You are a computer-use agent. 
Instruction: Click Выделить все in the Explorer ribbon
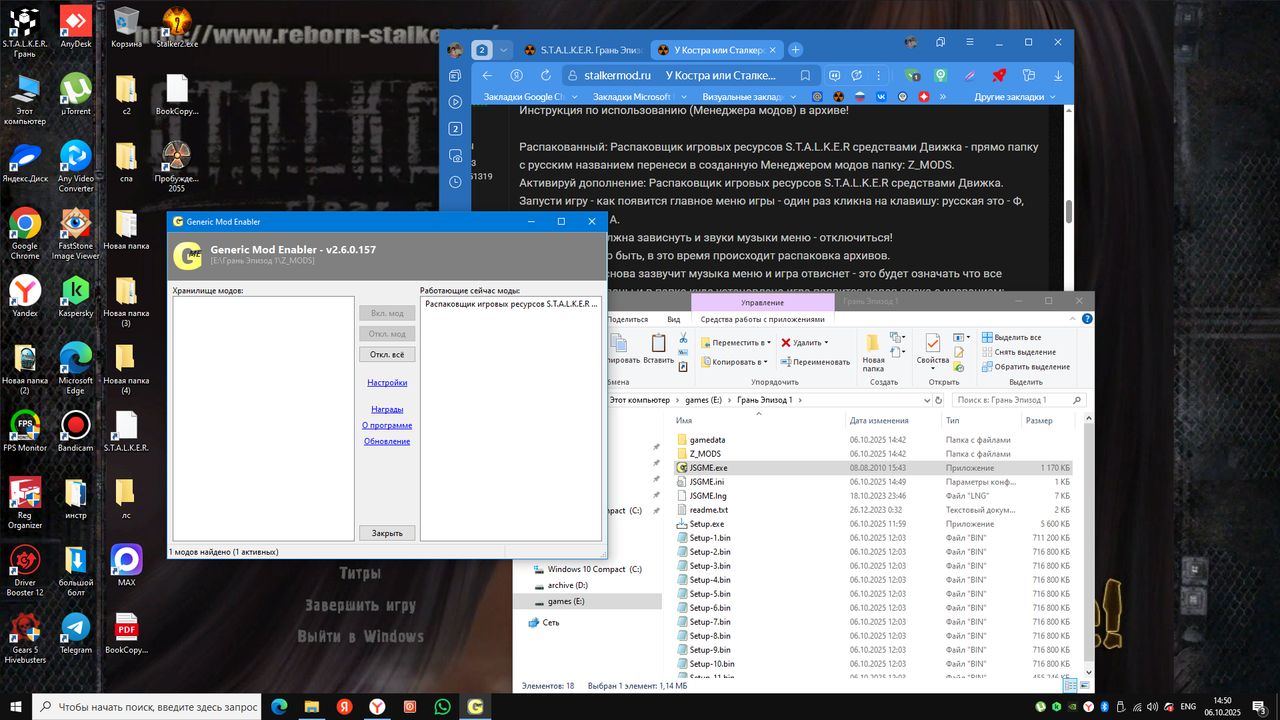pos(1011,338)
